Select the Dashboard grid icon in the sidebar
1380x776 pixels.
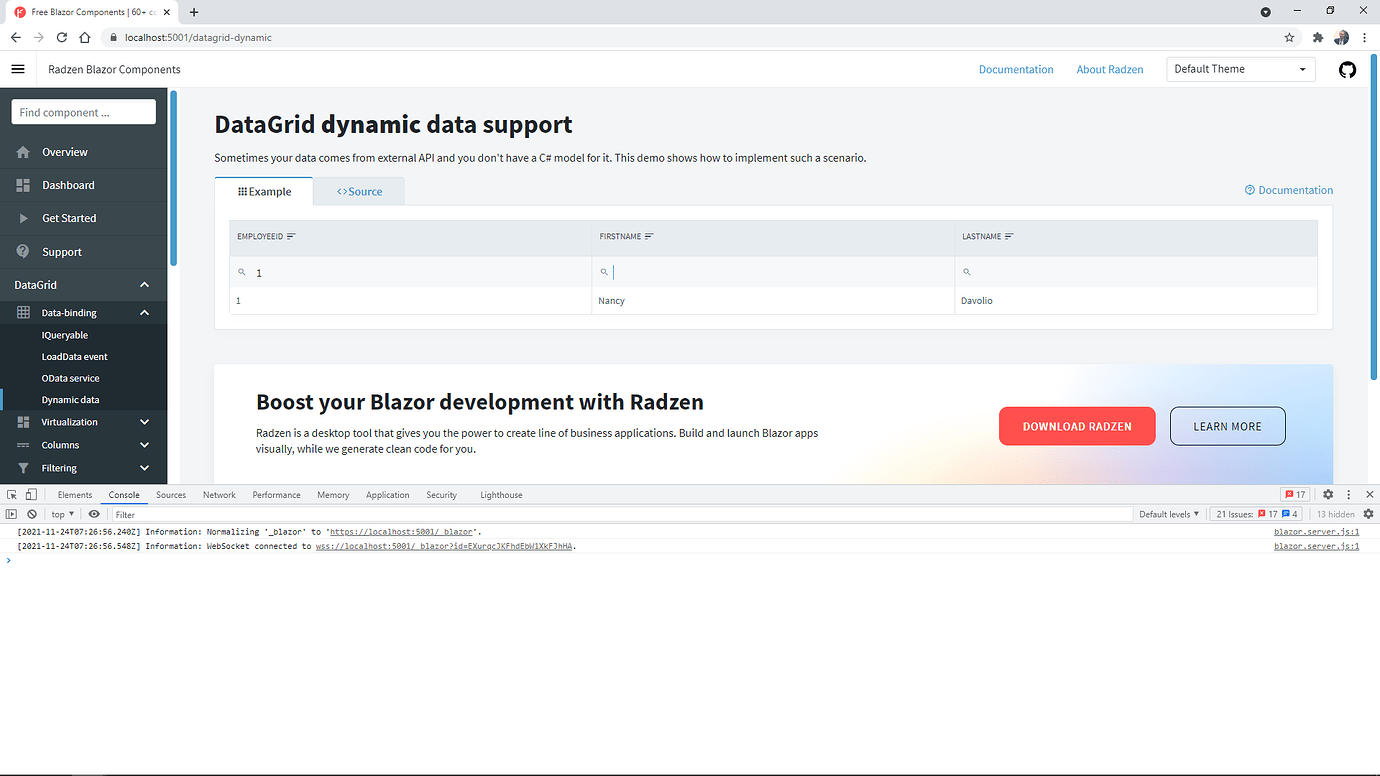(23, 184)
